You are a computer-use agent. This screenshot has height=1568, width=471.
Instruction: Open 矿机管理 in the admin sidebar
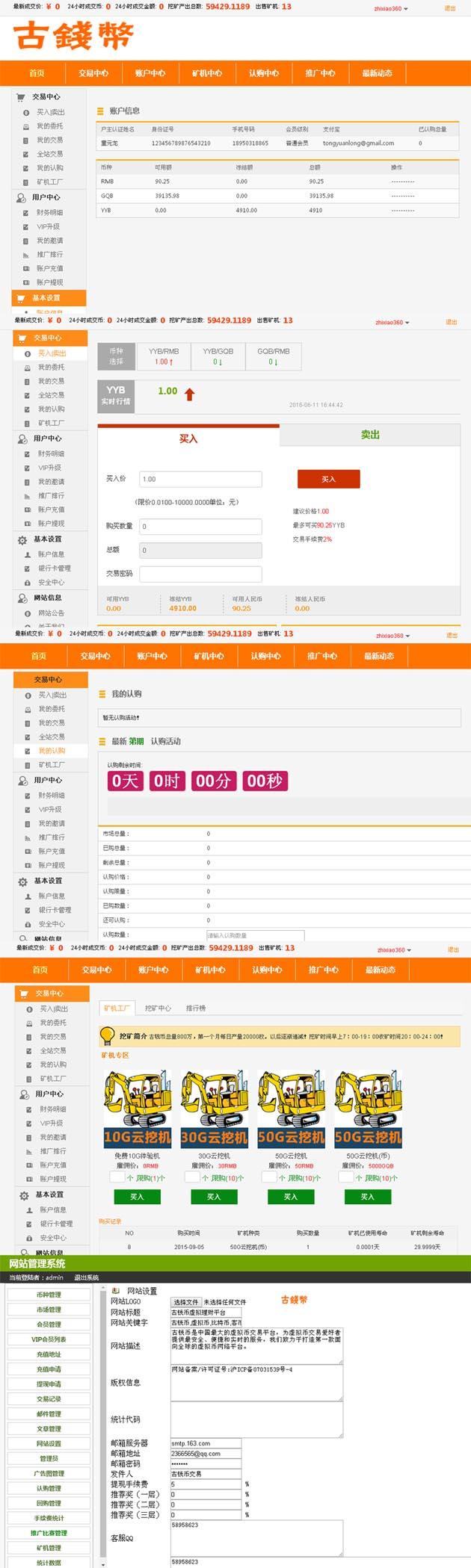[x=49, y=1548]
